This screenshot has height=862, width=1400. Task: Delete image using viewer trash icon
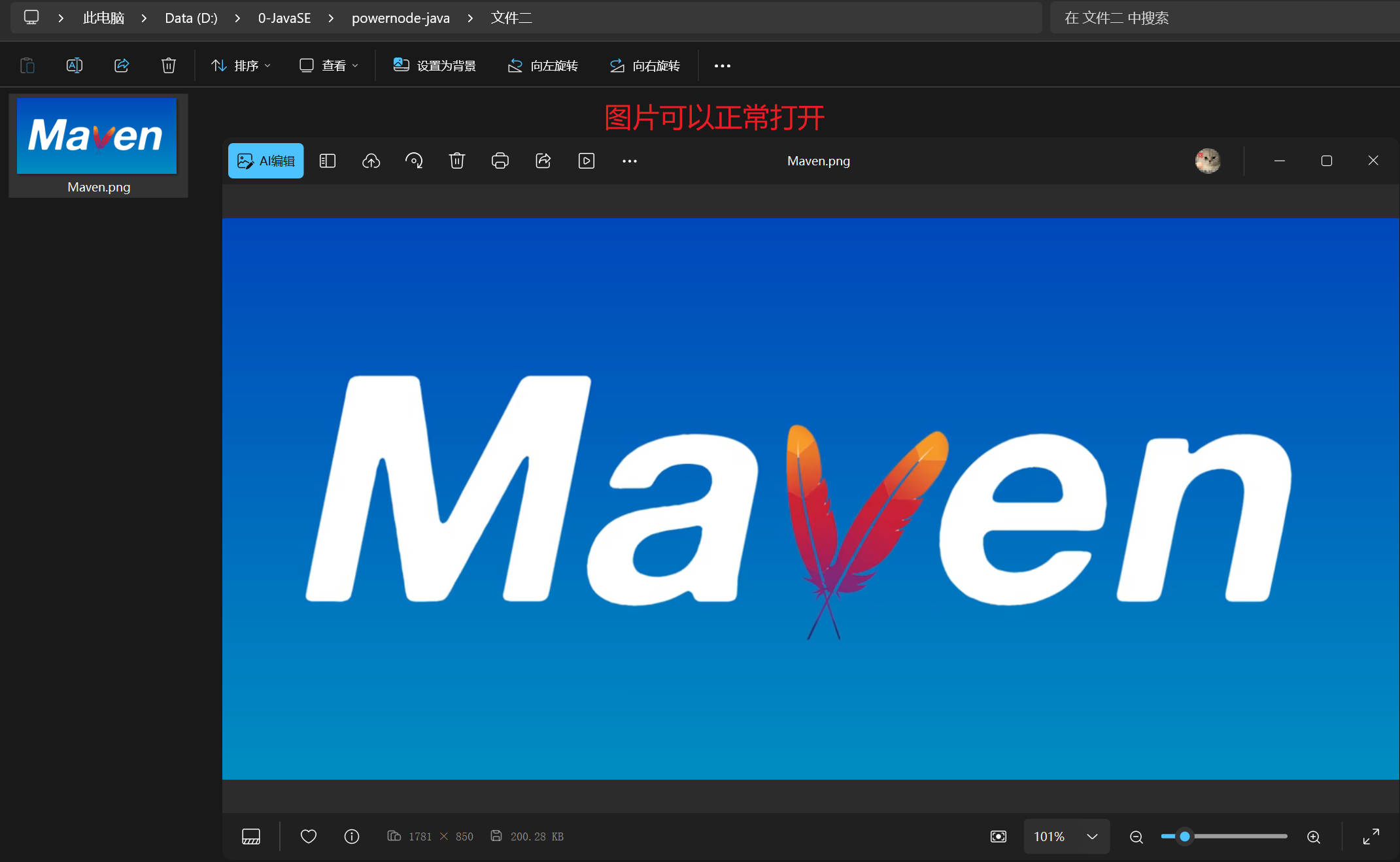point(456,161)
